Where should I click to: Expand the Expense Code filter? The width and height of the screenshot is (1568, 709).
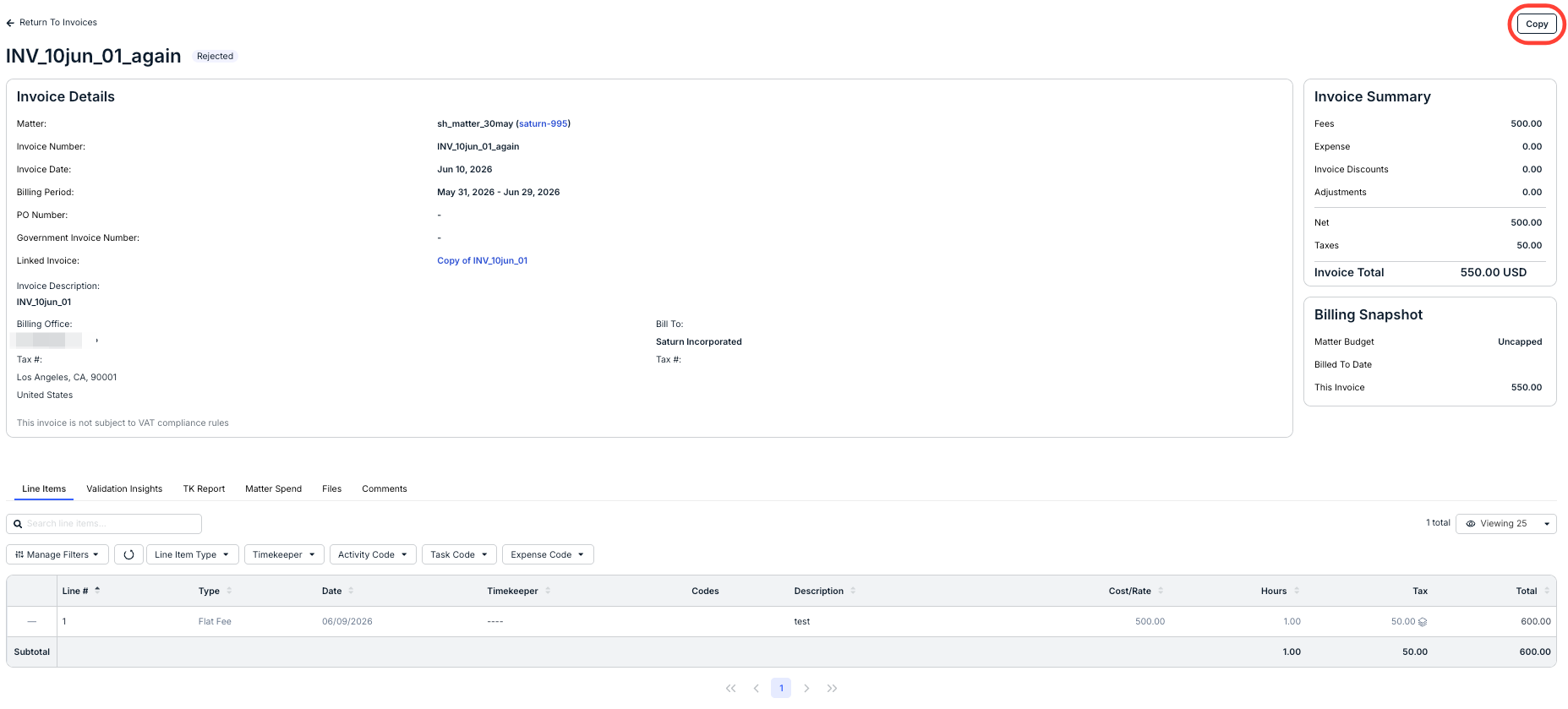[x=548, y=554]
